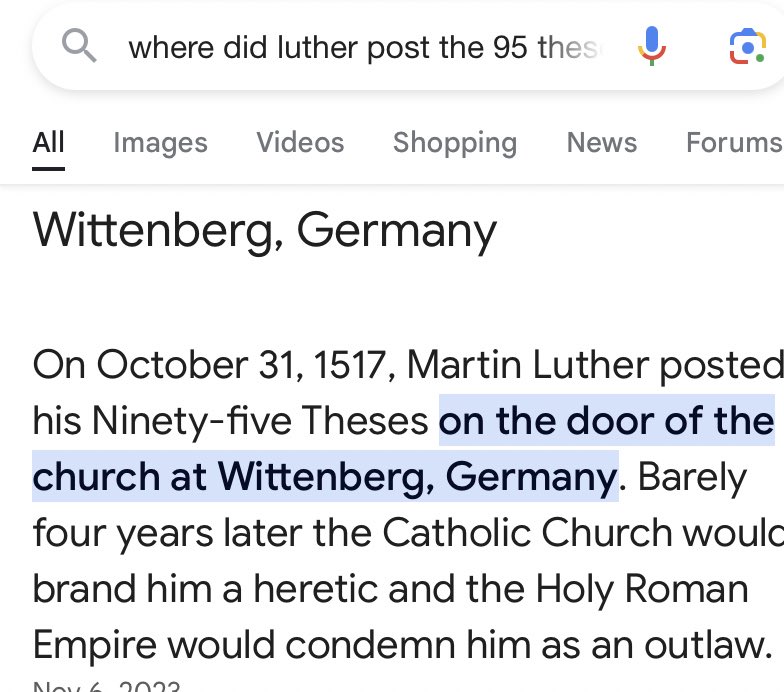Click the Nov 6, 2023 snippet date
This screenshot has height=692, width=784.
(106, 686)
